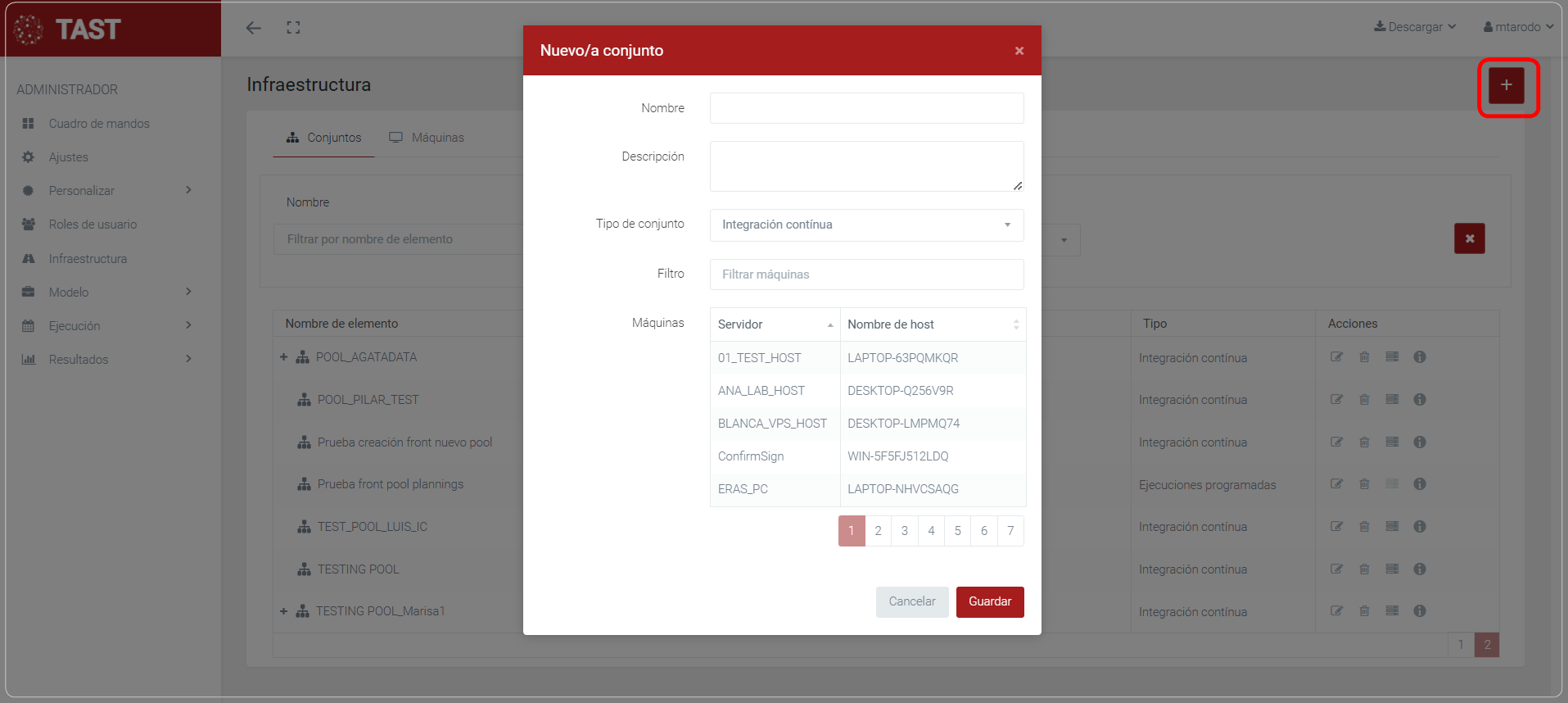This screenshot has width=1568, height=703.
Task: Click the red clear filter X button
Action: coord(1469,238)
